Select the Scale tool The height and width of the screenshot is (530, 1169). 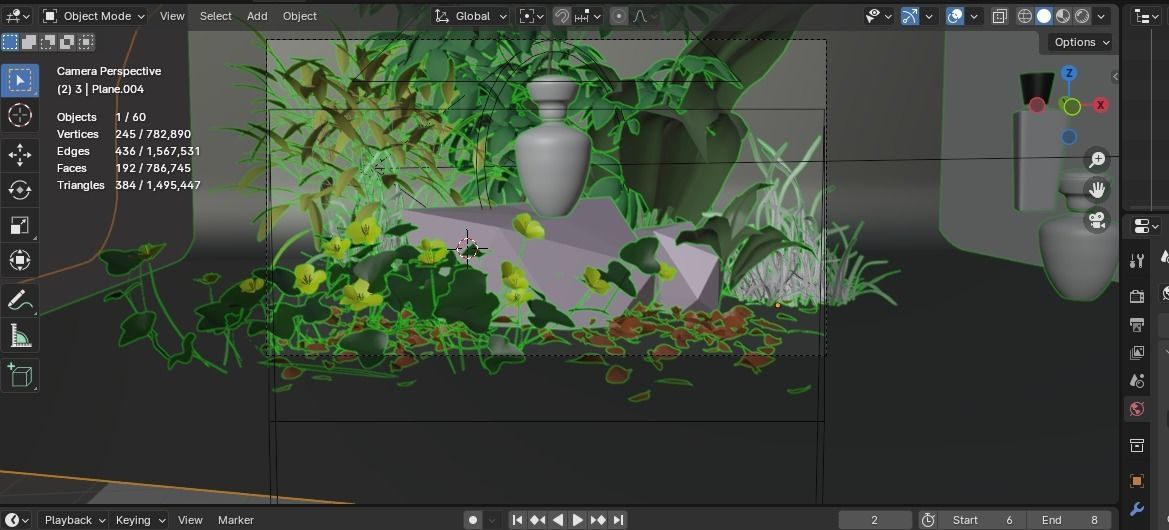19,226
